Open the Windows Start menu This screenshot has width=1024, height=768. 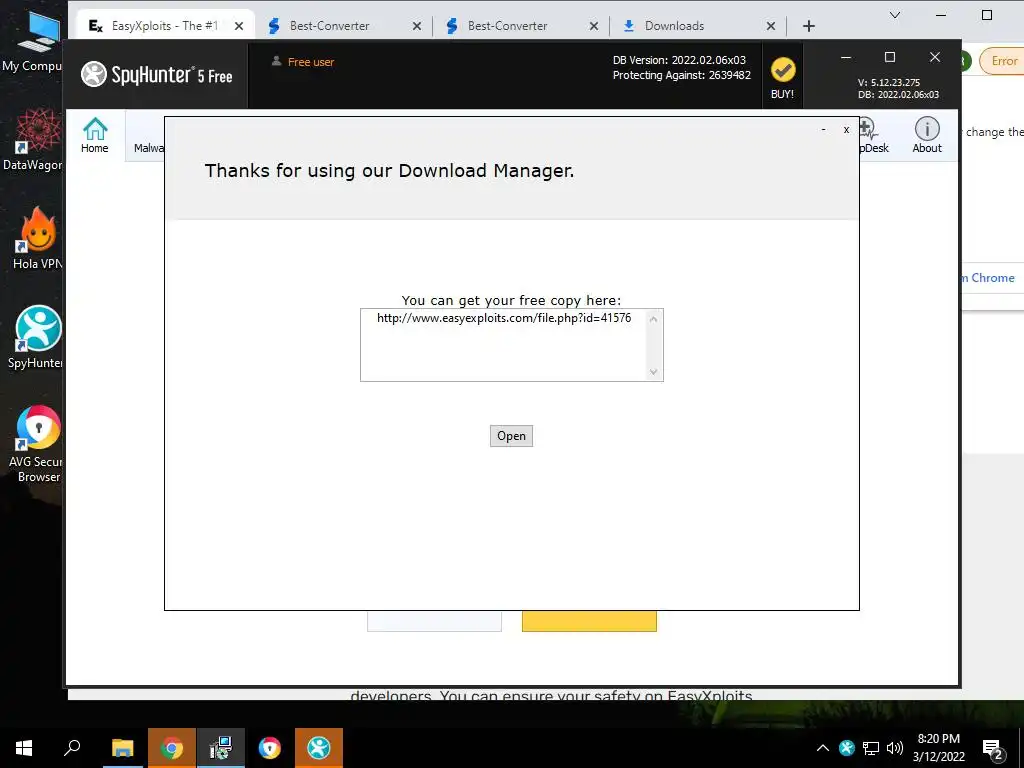[x=24, y=748]
